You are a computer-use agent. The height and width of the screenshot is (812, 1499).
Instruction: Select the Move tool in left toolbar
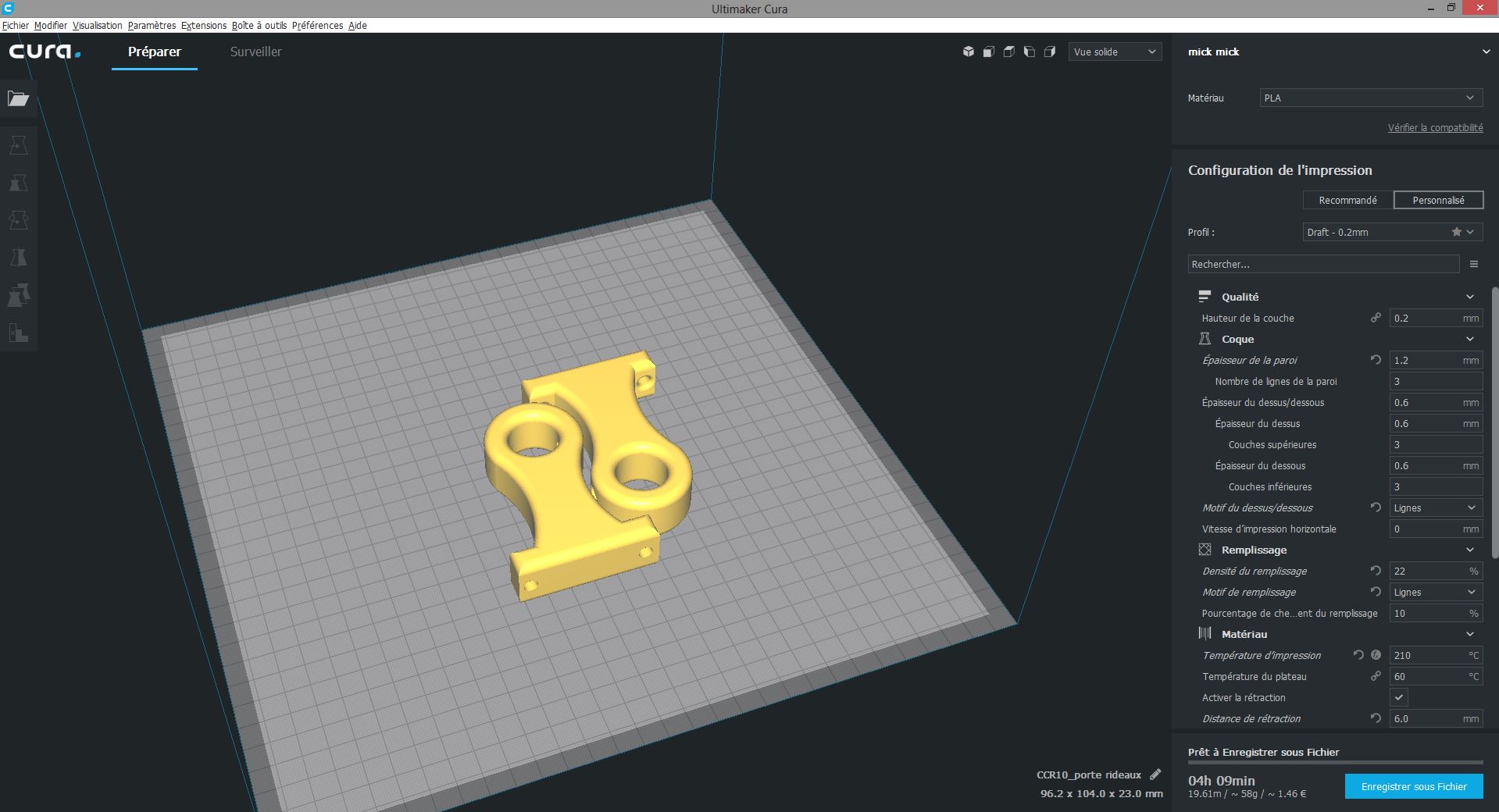point(18,145)
